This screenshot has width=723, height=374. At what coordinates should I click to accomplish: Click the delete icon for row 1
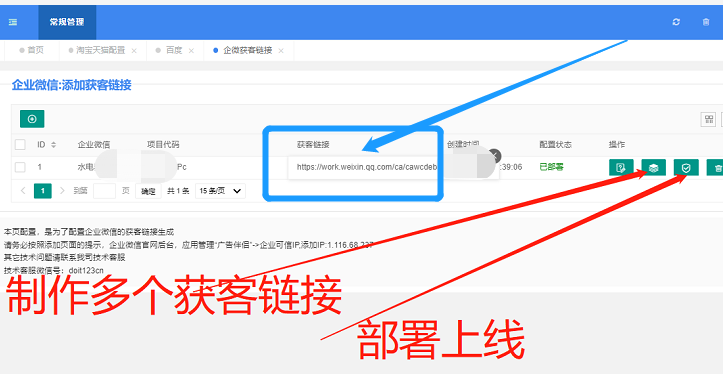click(717, 167)
